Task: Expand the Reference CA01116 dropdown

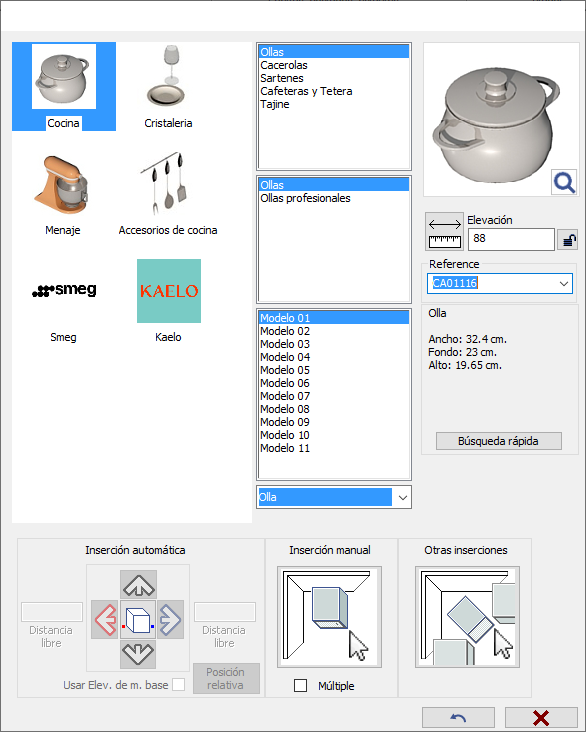Action: [564, 283]
